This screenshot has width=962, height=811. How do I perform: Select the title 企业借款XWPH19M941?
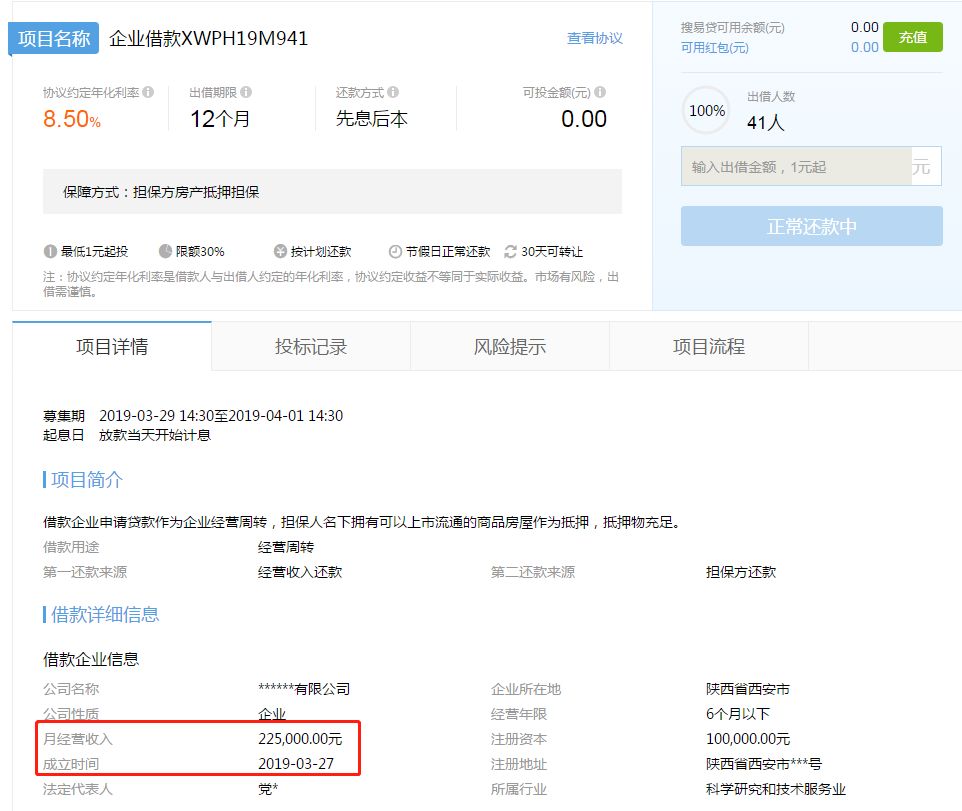tap(209, 39)
